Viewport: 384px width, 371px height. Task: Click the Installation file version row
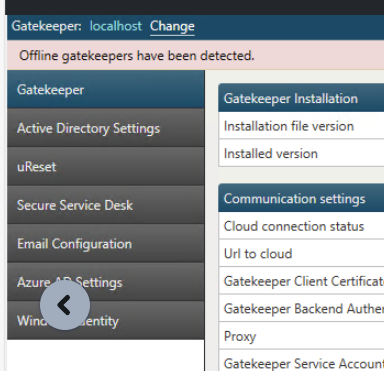[301, 126]
